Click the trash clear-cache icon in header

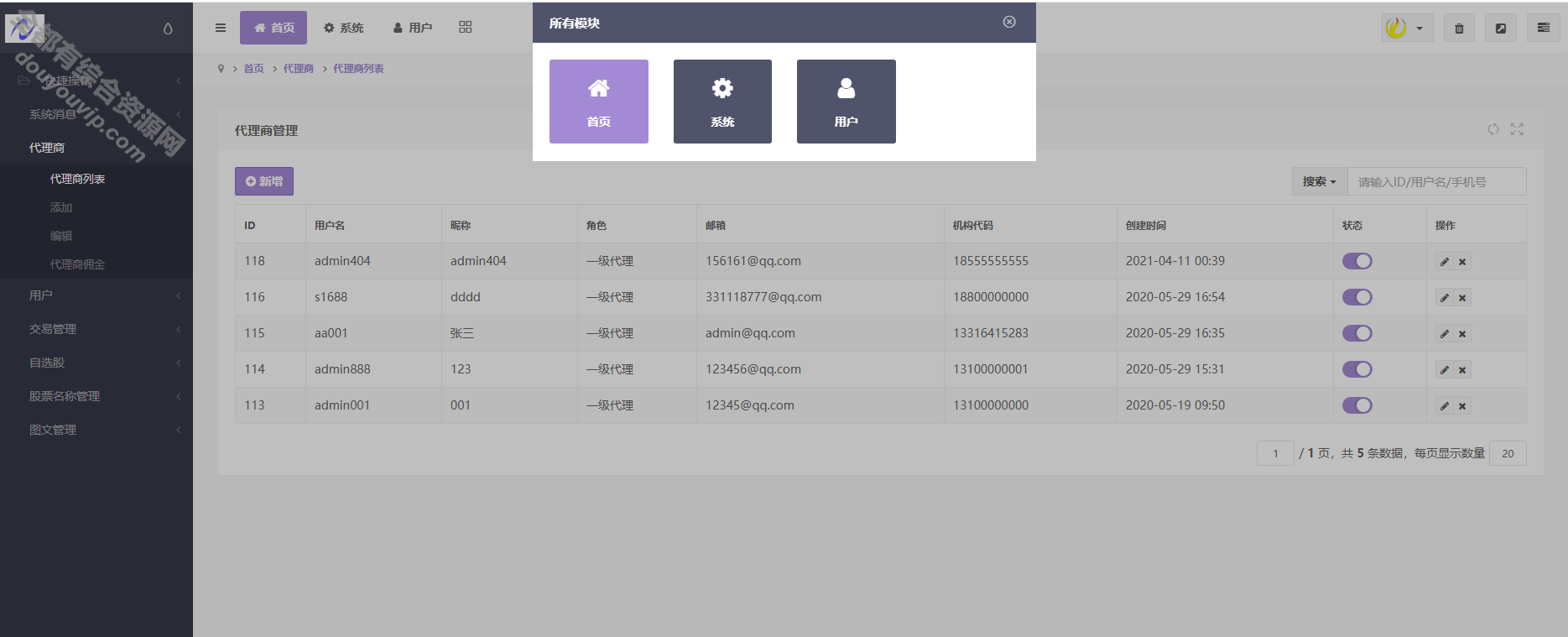[1459, 29]
